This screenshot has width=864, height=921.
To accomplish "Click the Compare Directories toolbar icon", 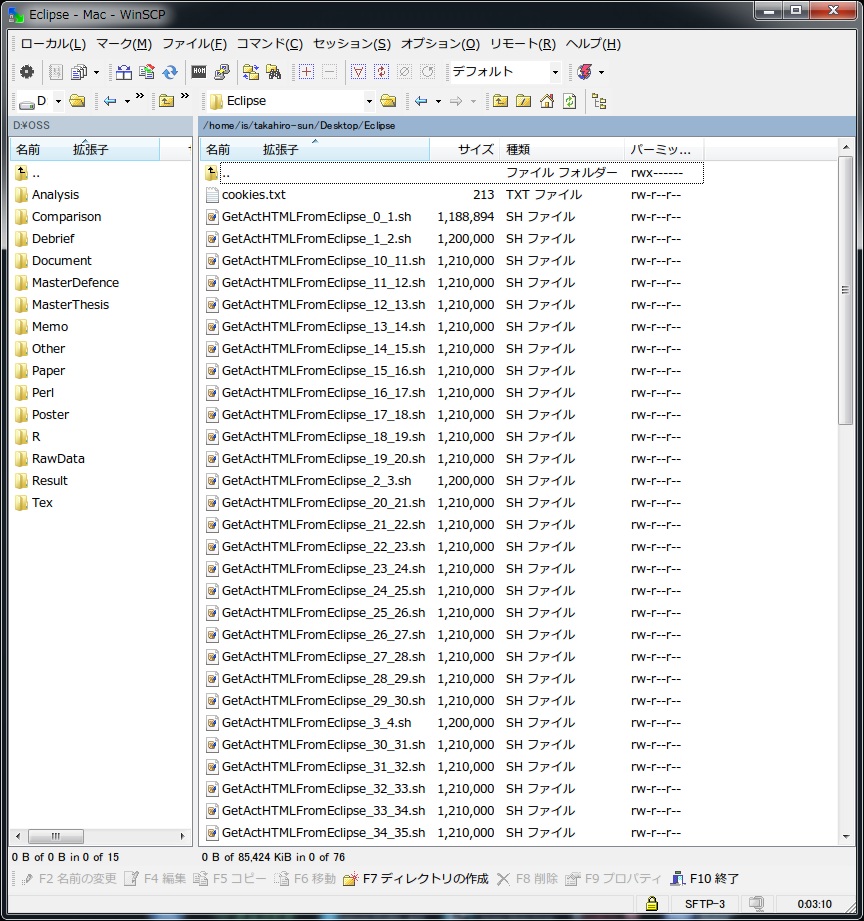I will click(x=124, y=72).
